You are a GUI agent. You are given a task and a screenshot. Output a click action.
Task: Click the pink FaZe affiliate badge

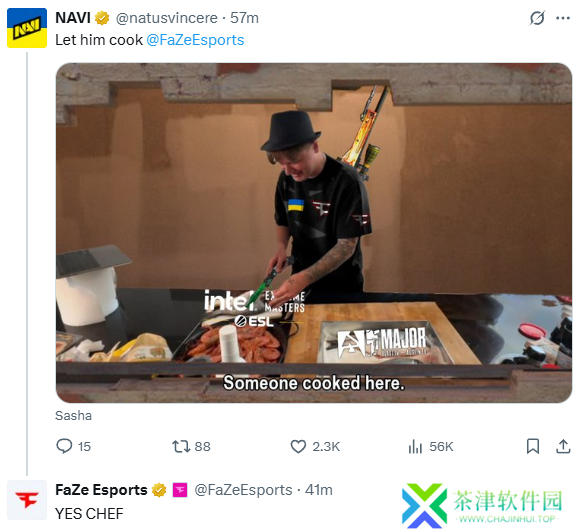[x=180, y=490]
